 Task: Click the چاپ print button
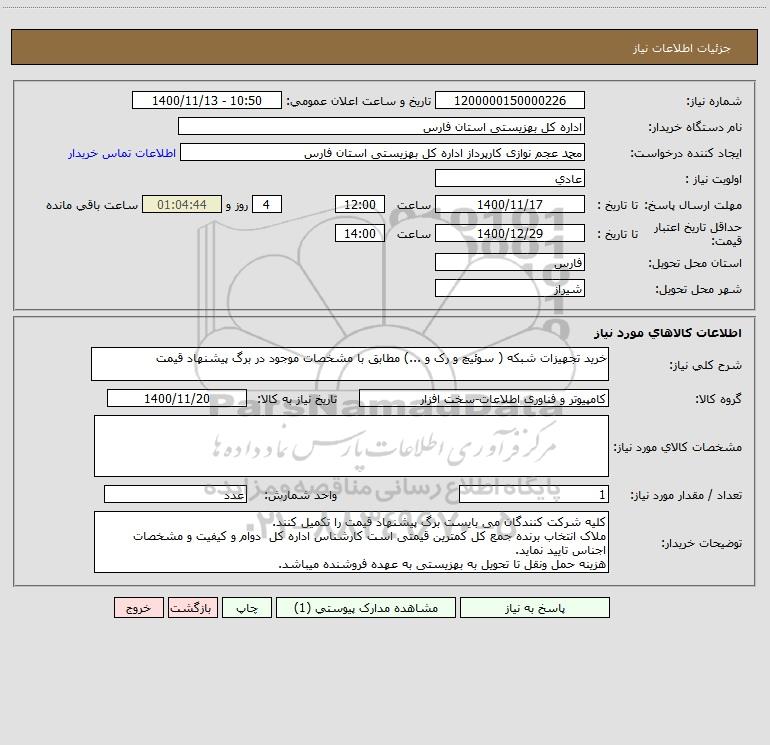(x=247, y=607)
